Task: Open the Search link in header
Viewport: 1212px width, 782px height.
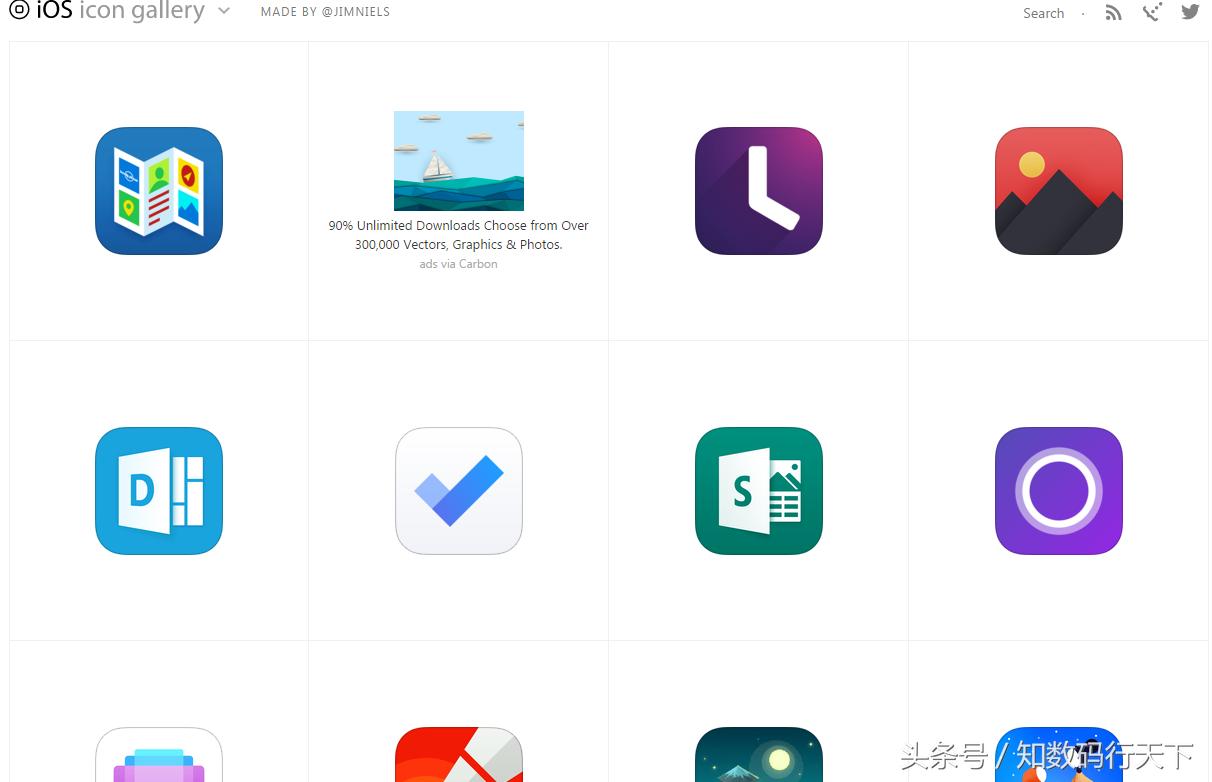Action: coord(1043,13)
